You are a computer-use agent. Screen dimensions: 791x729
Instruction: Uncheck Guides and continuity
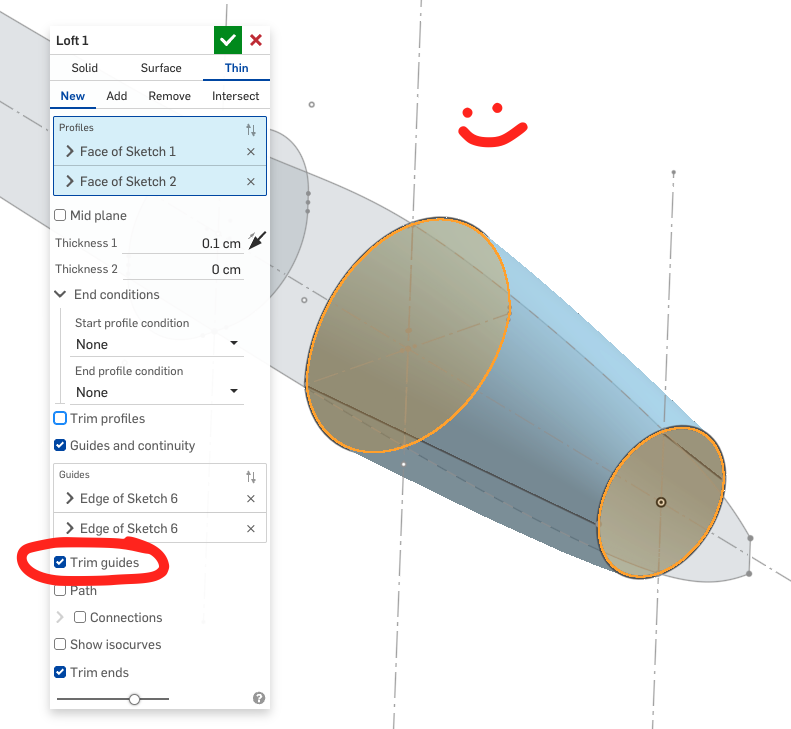coord(60,445)
